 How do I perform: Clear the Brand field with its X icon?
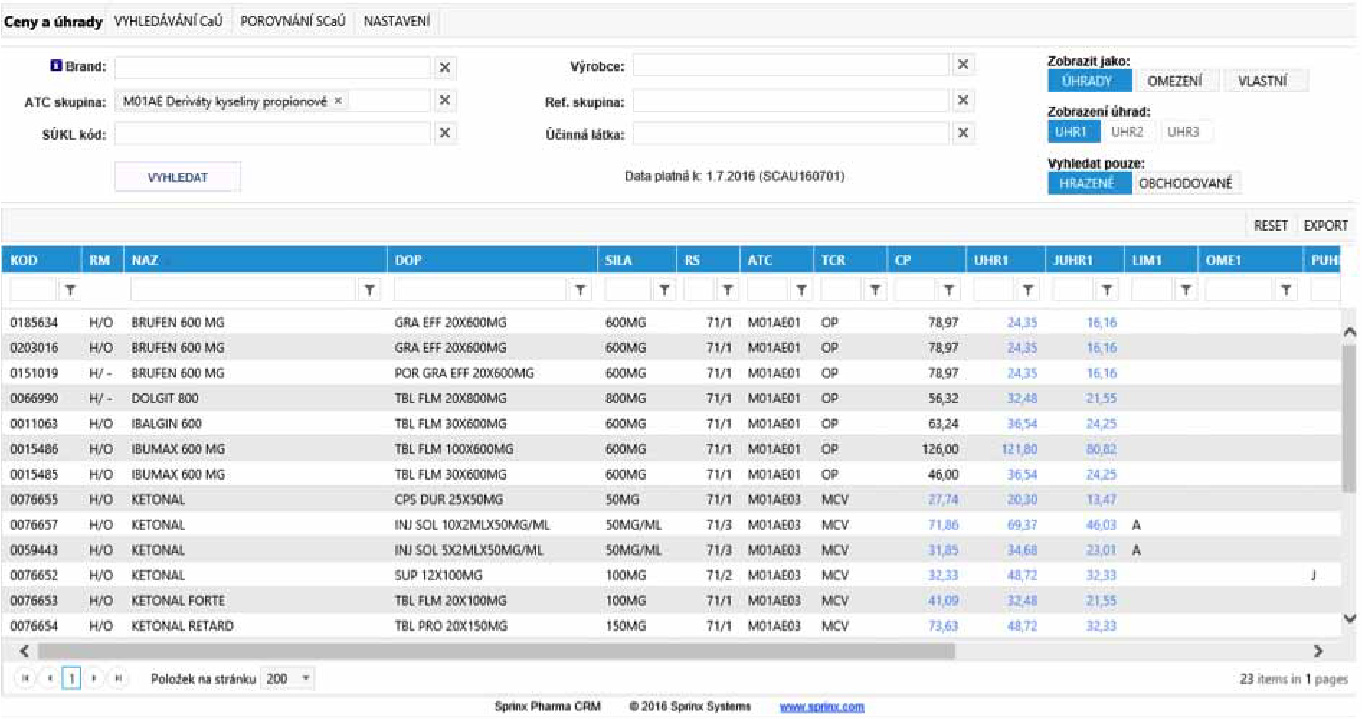(446, 67)
